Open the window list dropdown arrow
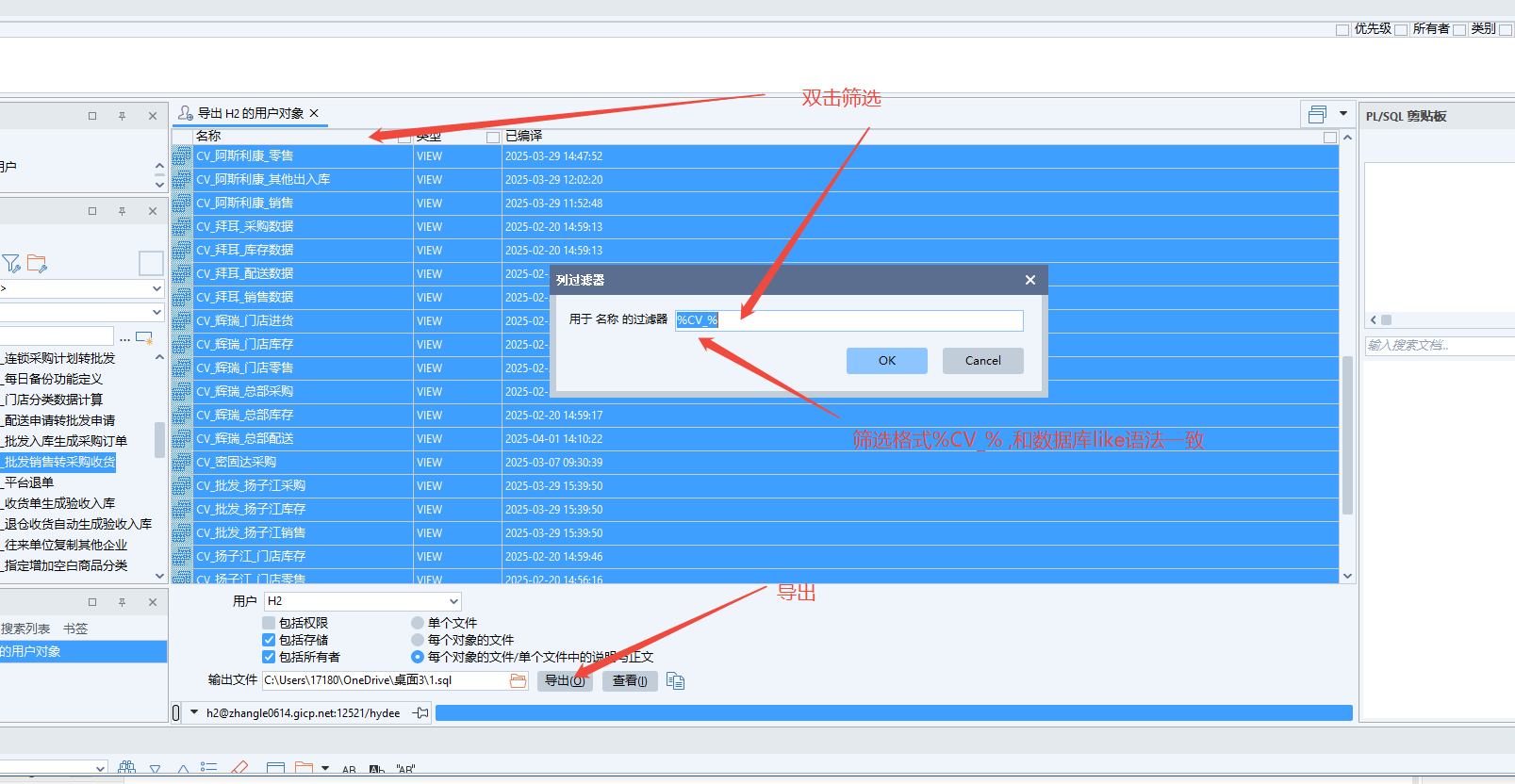The height and width of the screenshot is (784, 1515). pos(1343,114)
